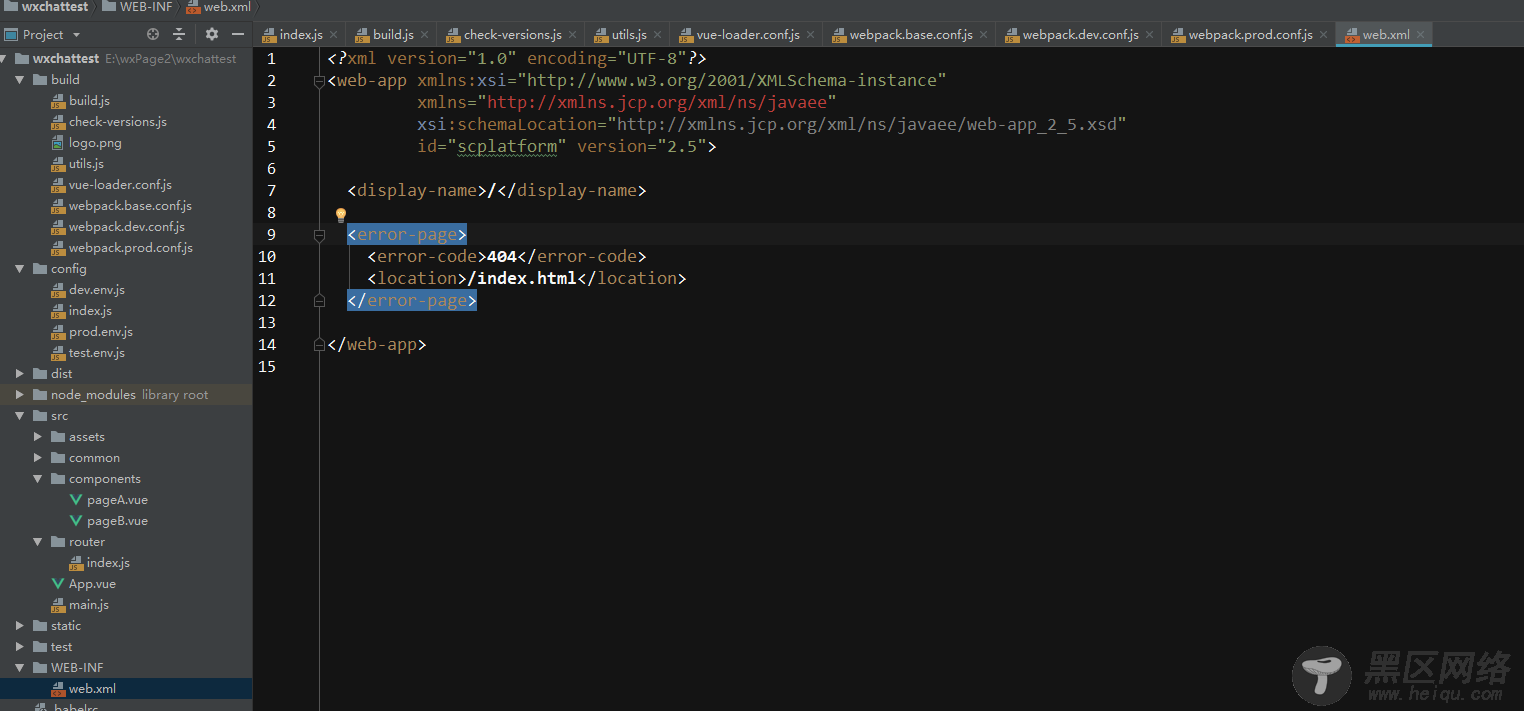Select webpack.prod.conf.js in the project tree
This screenshot has height=711, width=1524.
(x=131, y=248)
